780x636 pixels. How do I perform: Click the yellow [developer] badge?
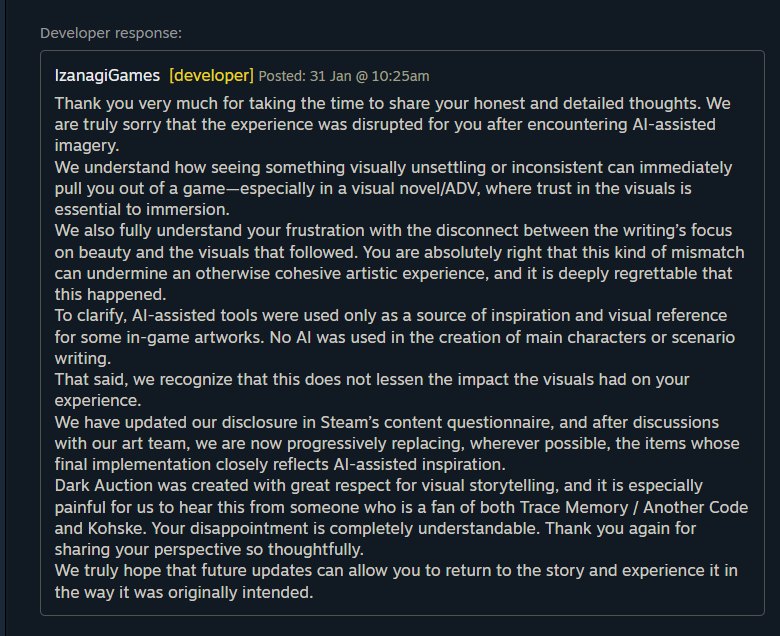pos(211,75)
